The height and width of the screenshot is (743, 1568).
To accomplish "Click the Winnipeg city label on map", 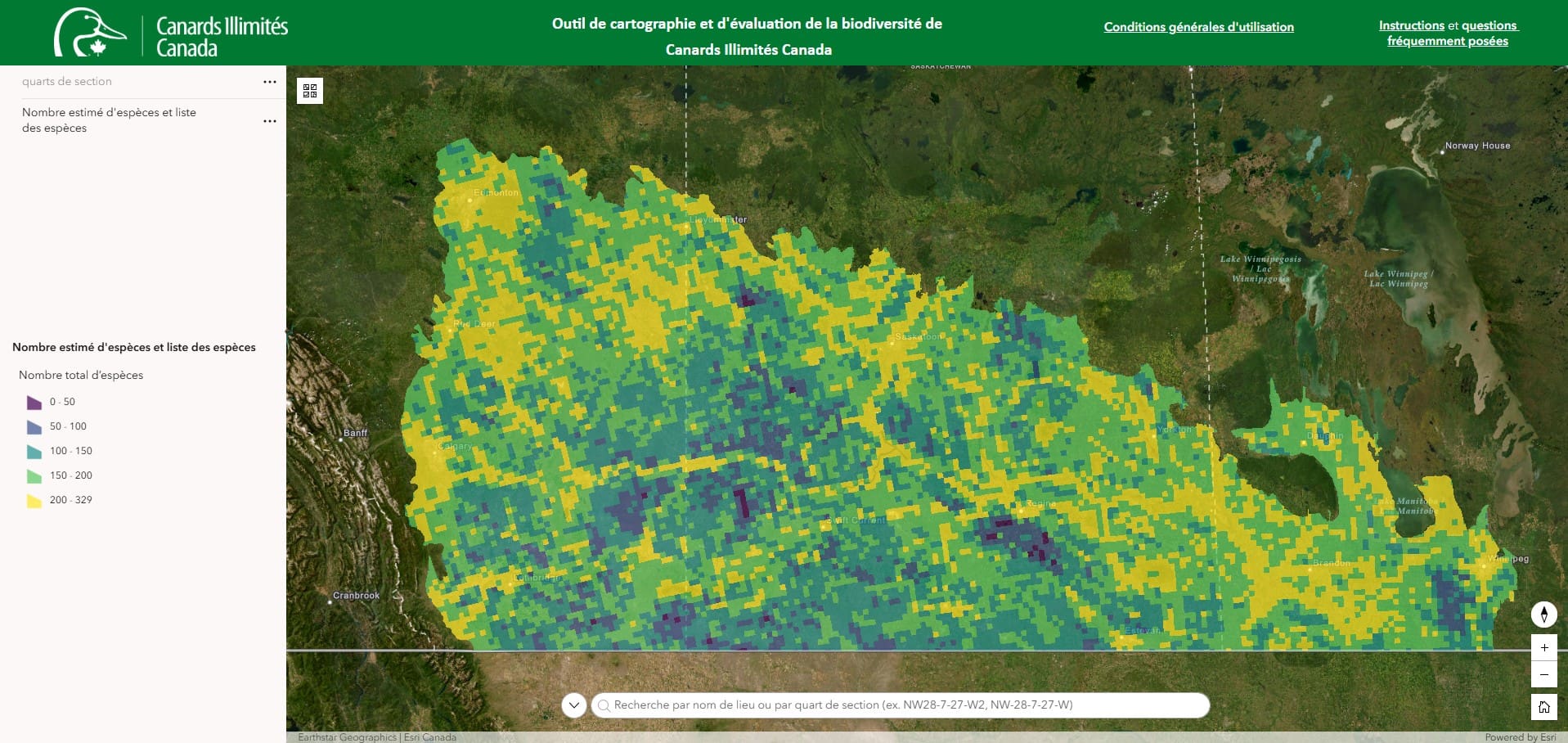I will click(1507, 559).
